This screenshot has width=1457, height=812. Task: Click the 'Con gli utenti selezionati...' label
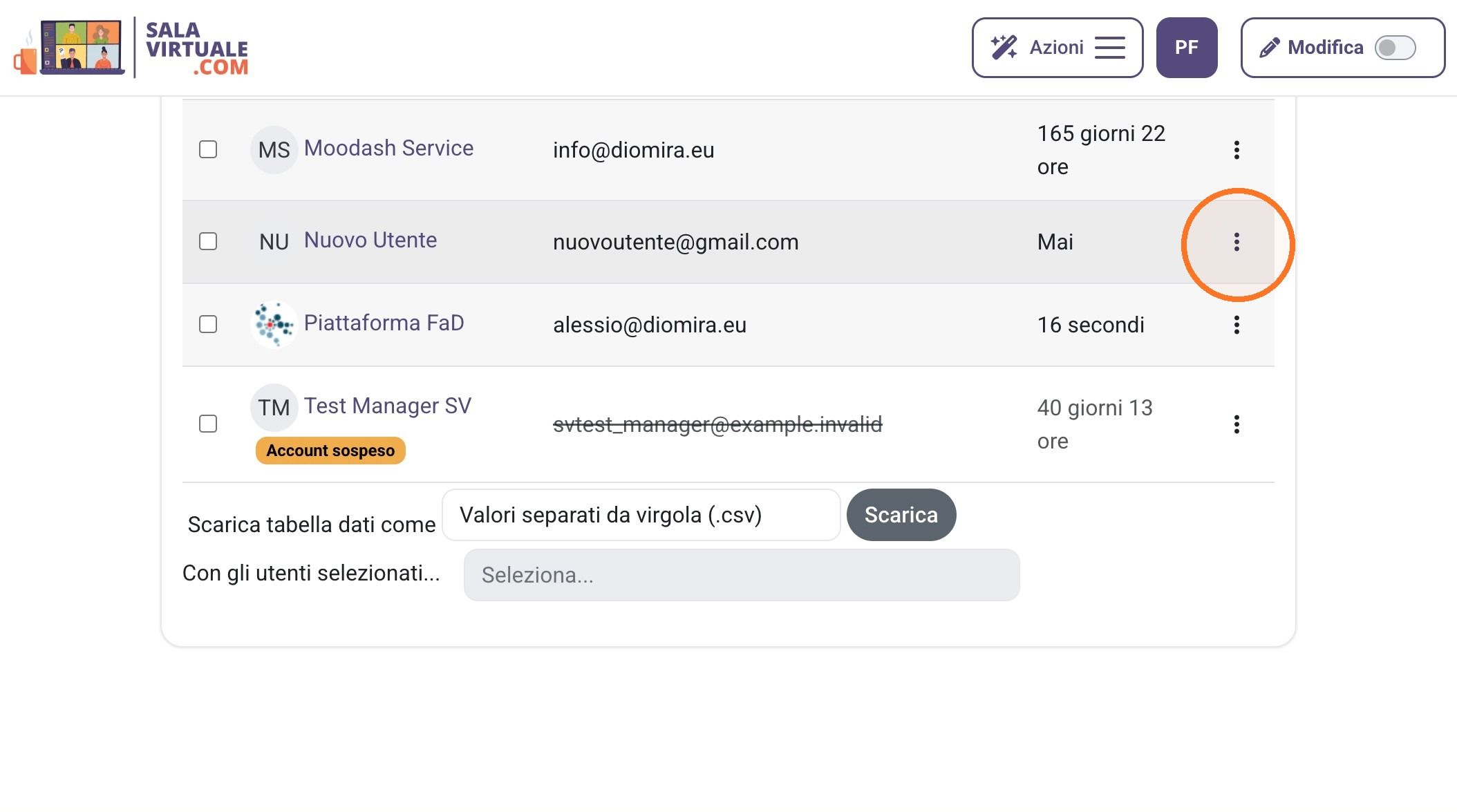[x=311, y=573]
